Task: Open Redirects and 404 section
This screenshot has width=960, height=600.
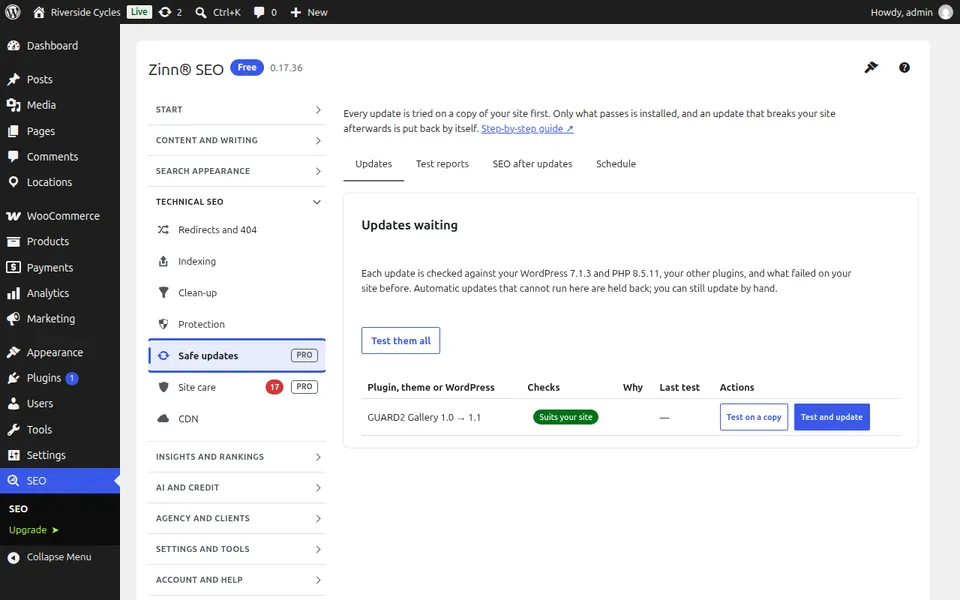Action: tap(237, 230)
